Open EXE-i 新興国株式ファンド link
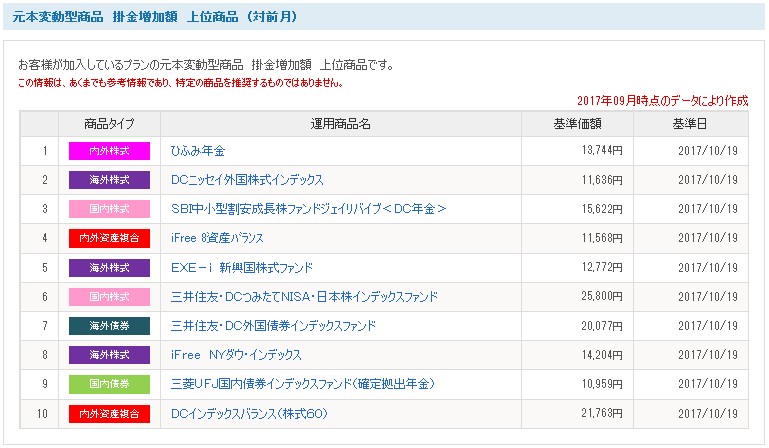The image size is (769, 448). (x=242, y=267)
